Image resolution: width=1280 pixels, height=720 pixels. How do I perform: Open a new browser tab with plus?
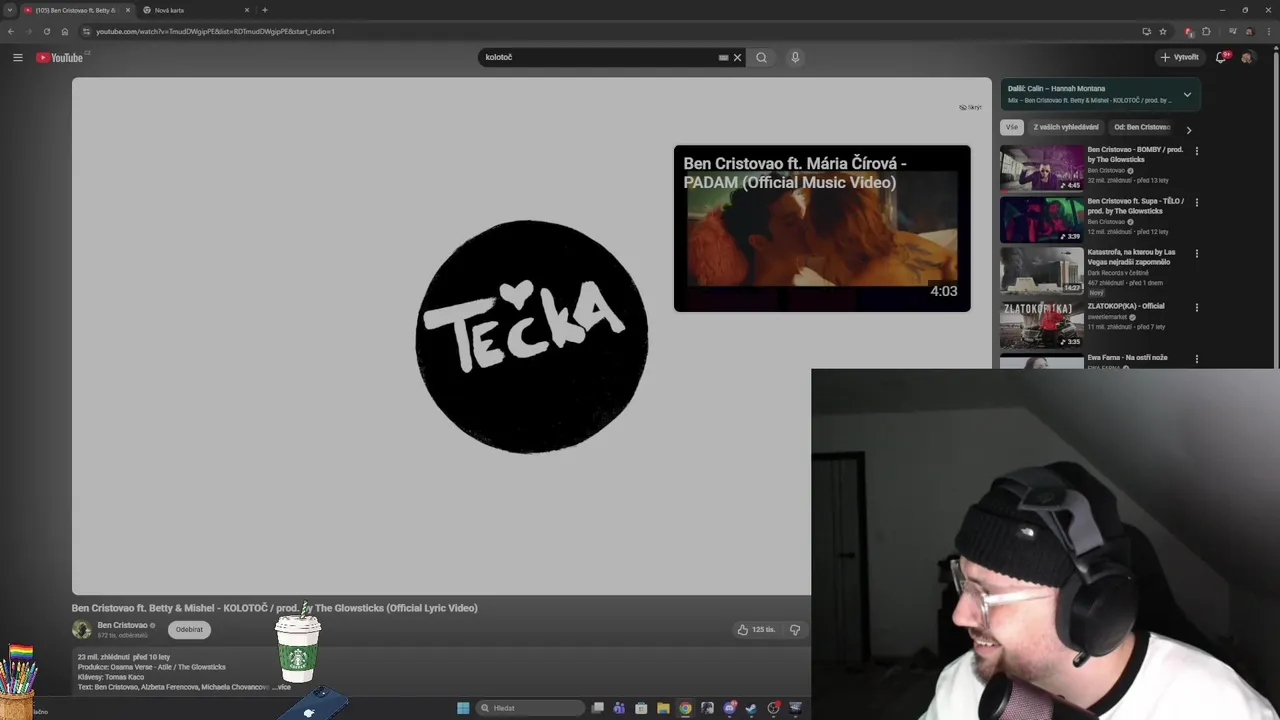[x=265, y=10]
